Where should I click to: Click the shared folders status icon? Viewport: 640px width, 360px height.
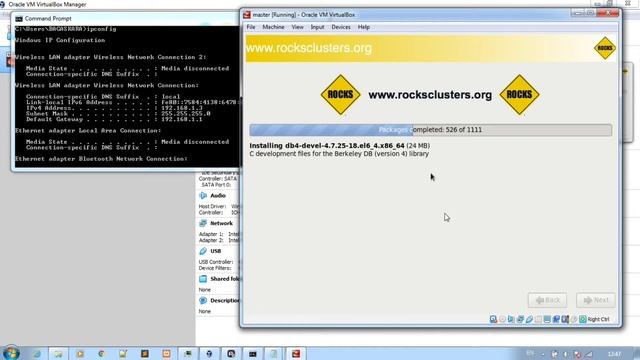tap(539, 319)
